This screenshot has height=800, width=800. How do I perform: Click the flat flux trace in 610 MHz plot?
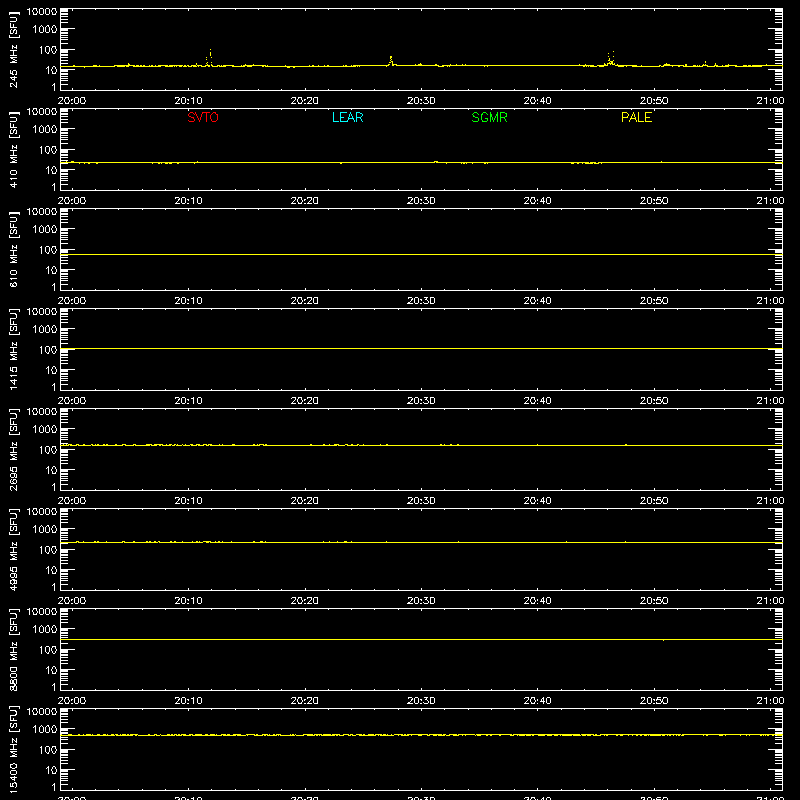tap(421, 254)
